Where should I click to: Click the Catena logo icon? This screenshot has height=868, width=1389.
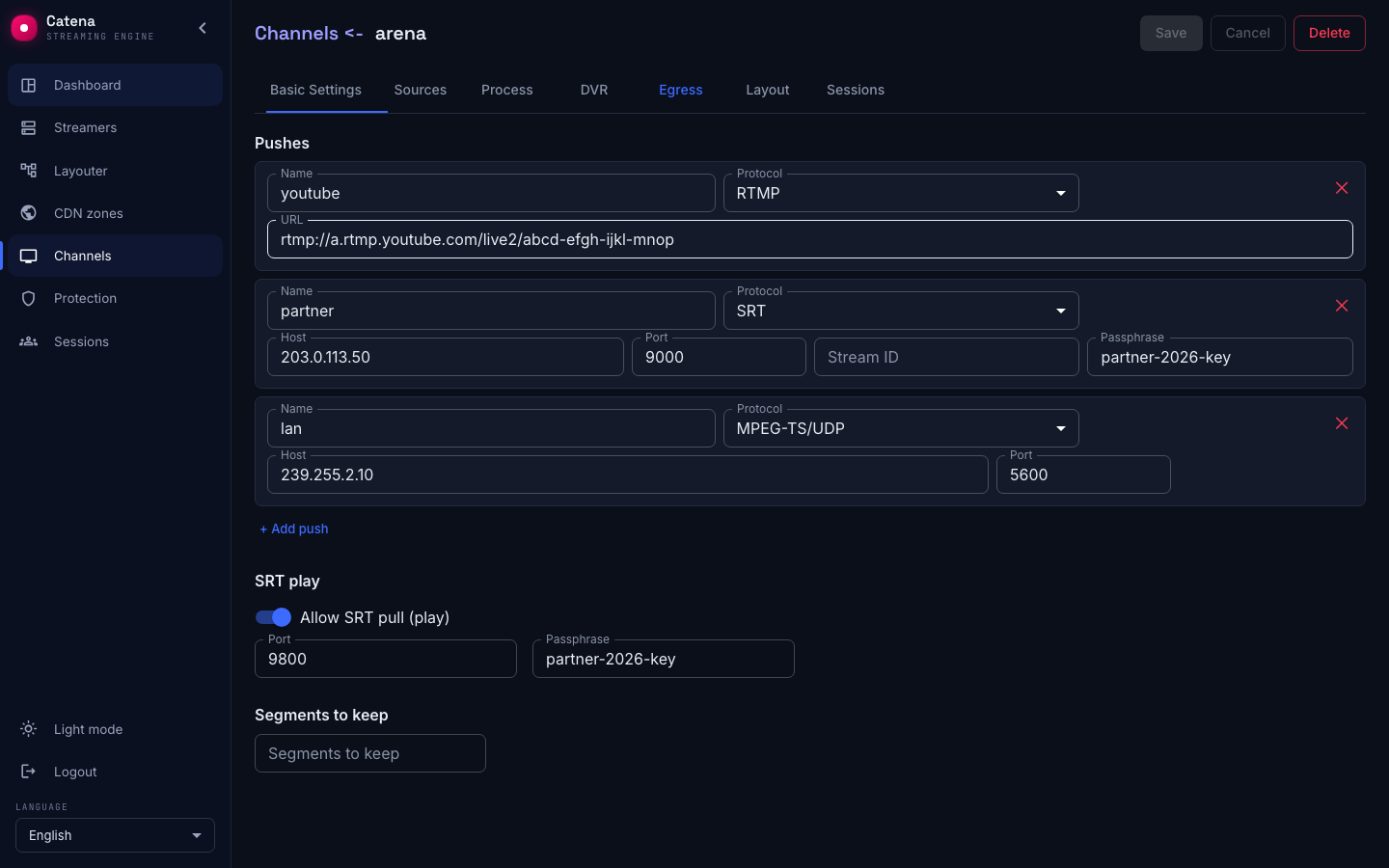23,28
